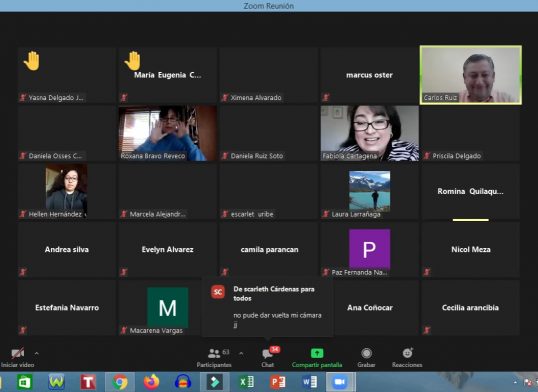The height and width of the screenshot is (392, 538).
Task: Click the Zoom icon in taskbar
Action: [340, 382]
